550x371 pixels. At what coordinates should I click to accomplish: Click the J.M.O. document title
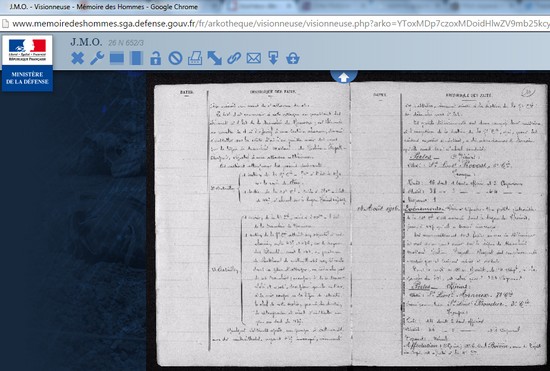[x=86, y=42]
